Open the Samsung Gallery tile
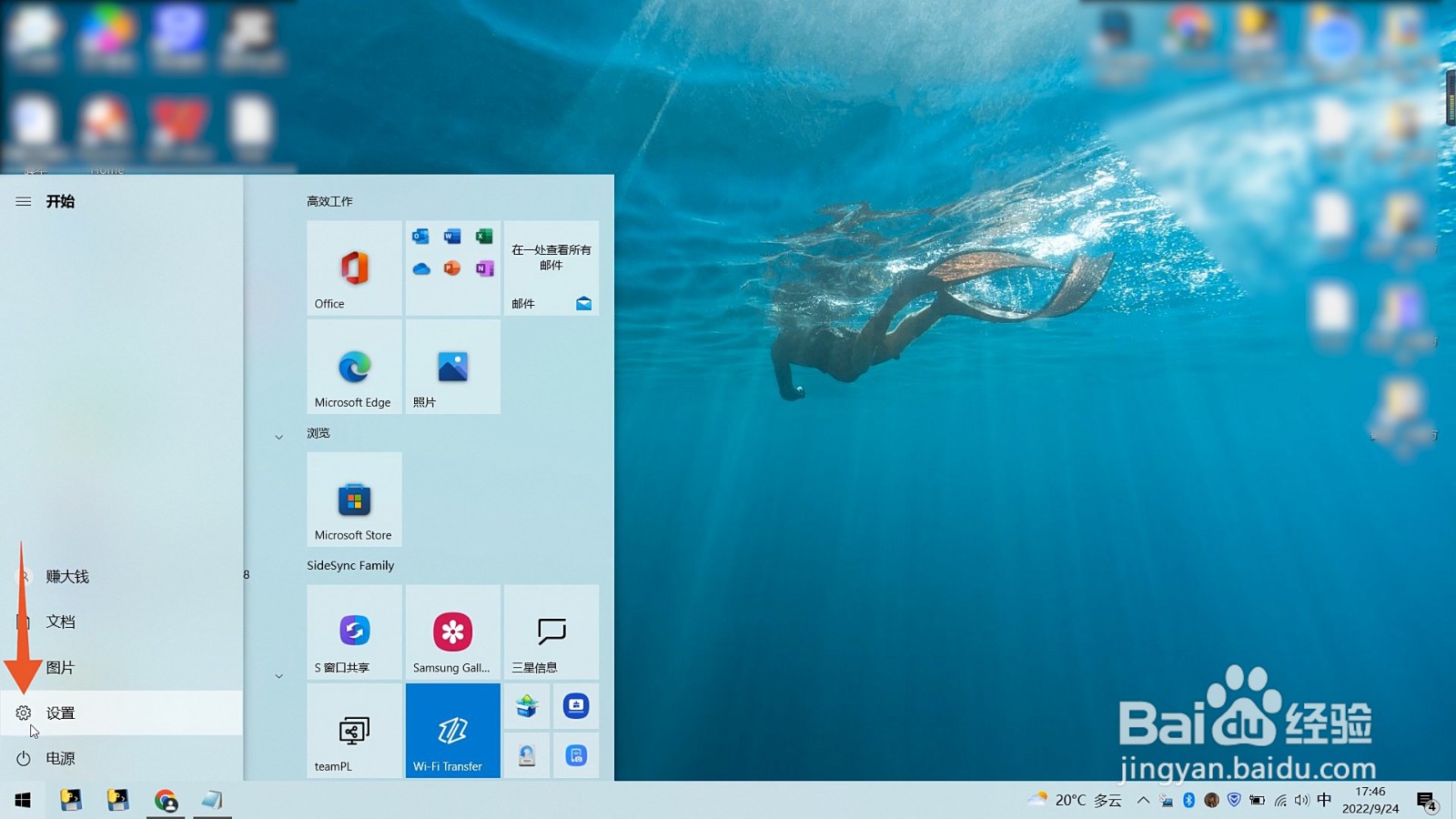This screenshot has width=1456, height=819. 452,632
